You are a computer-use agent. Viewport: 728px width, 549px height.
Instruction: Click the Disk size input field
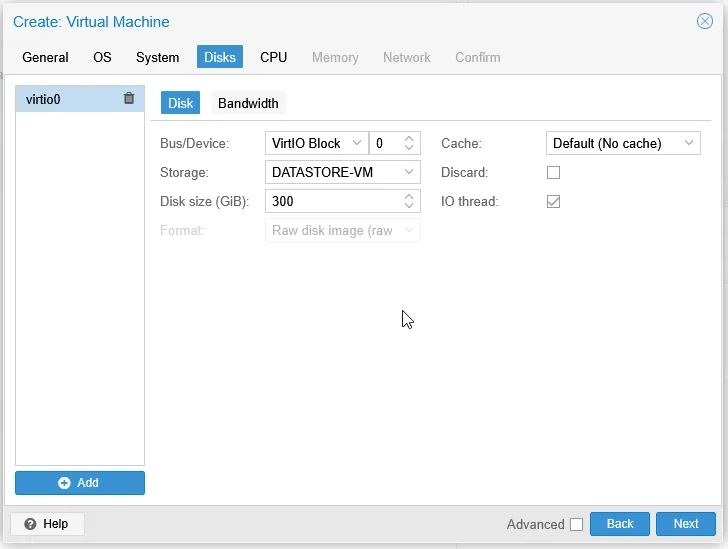pos(334,201)
